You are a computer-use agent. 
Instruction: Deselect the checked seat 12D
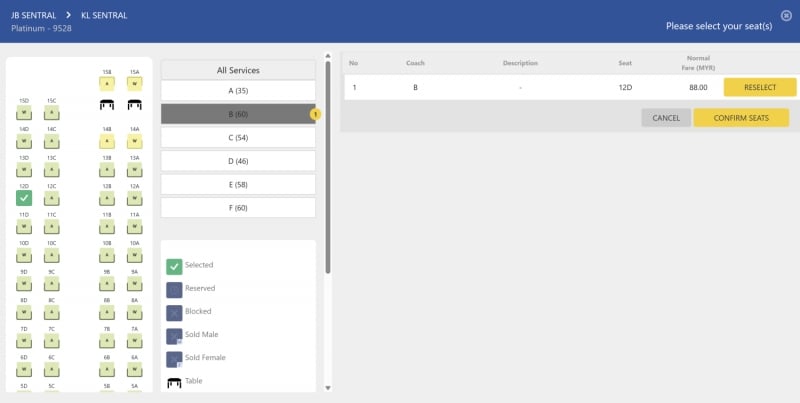[x=24, y=198]
